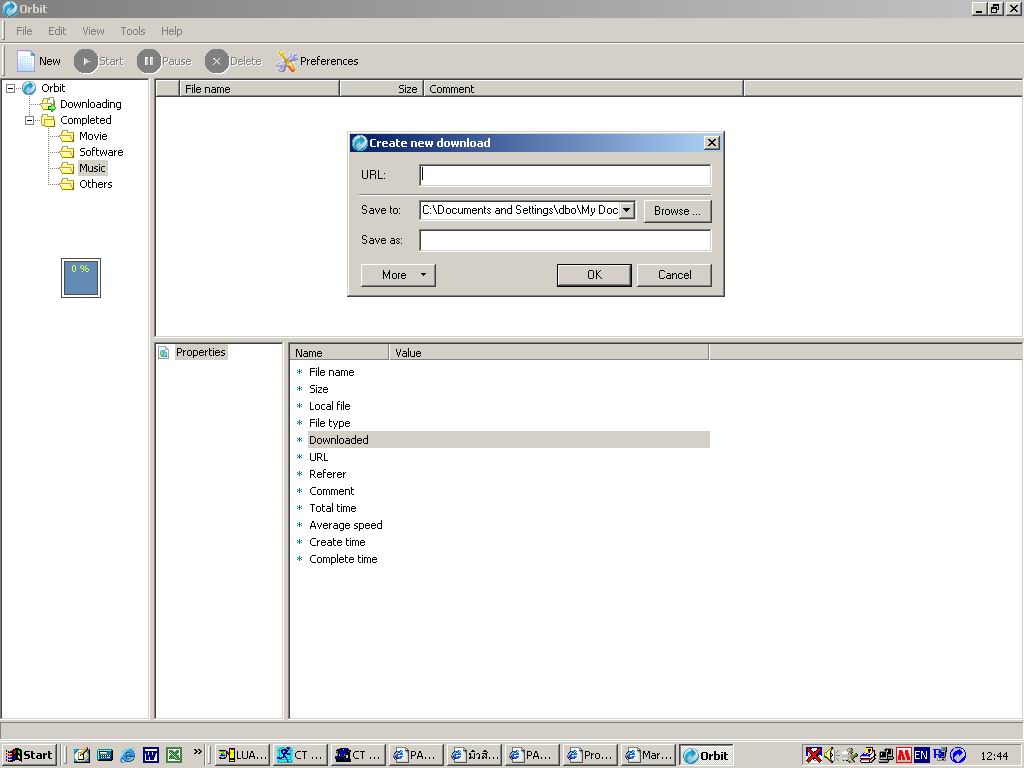This screenshot has height=768, width=1024.
Task: Open the Music category folder
Action: click(92, 168)
